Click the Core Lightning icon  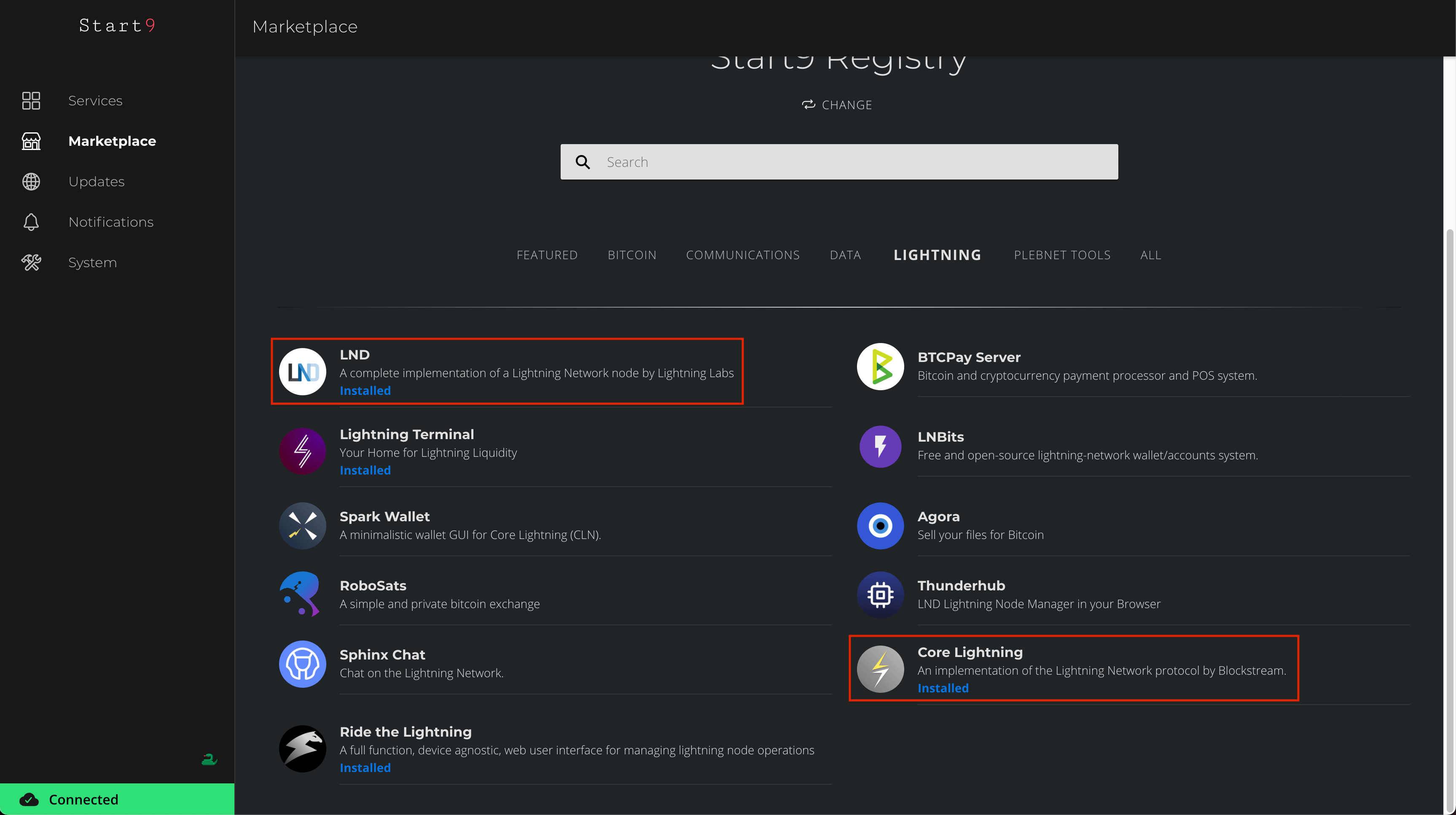click(880, 669)
